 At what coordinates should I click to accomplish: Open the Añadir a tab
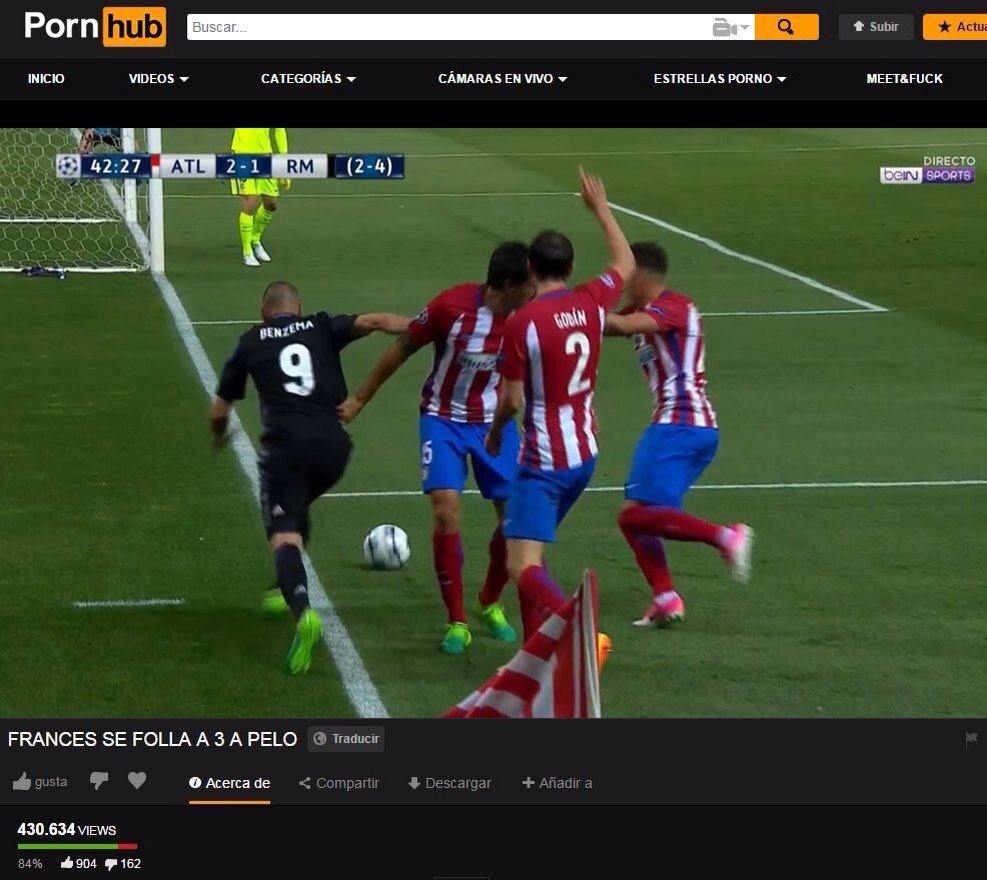click(x=557, y=783)
